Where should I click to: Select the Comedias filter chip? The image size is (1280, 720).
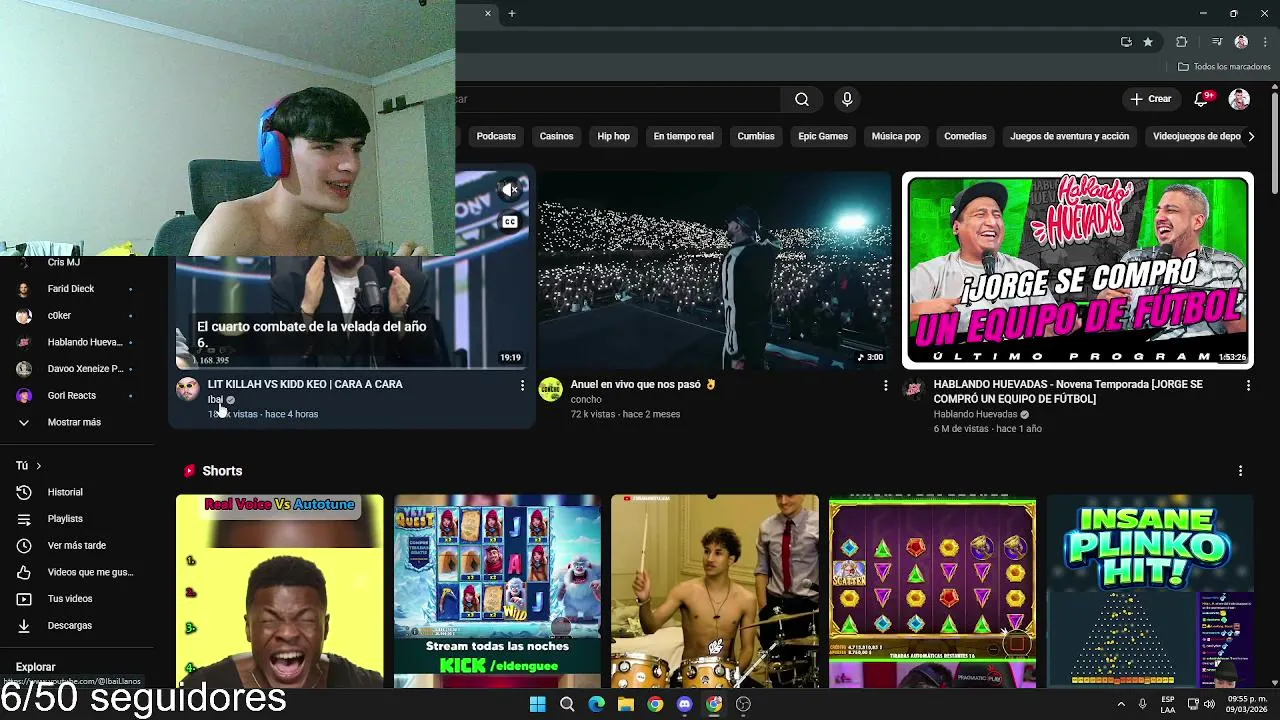pyautogui.click(x=965, y=136)
